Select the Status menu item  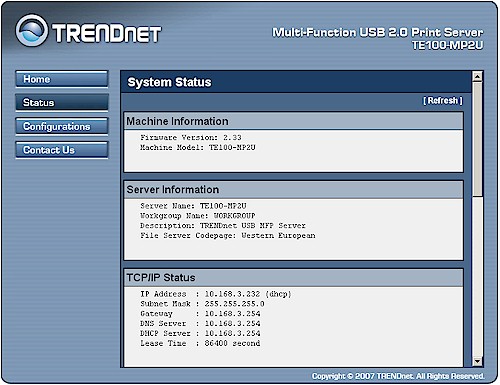[62, 102]
